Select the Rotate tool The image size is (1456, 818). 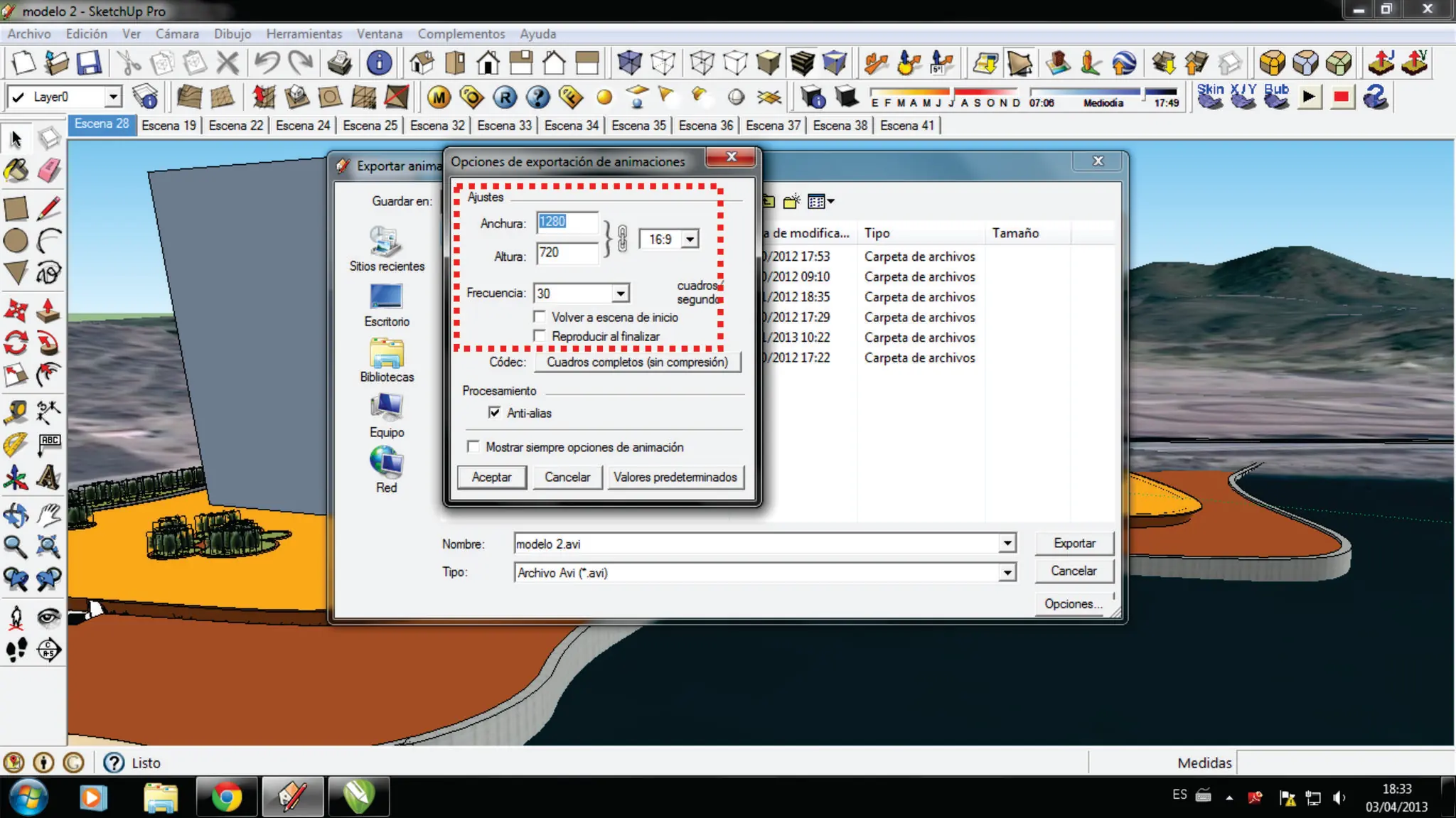pyautogui.click(x=16, y=343)
